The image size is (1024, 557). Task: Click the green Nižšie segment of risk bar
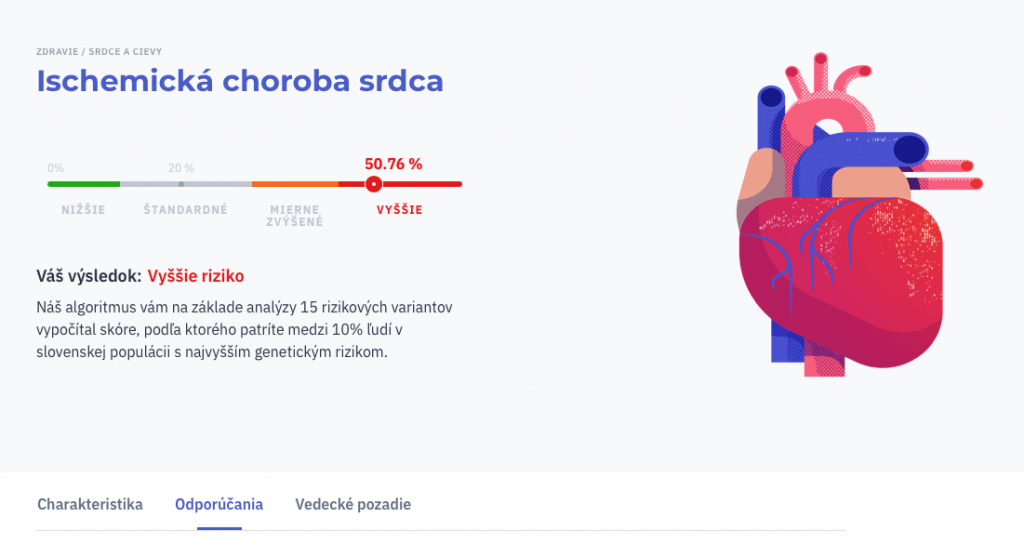click(x=84, y=184)
